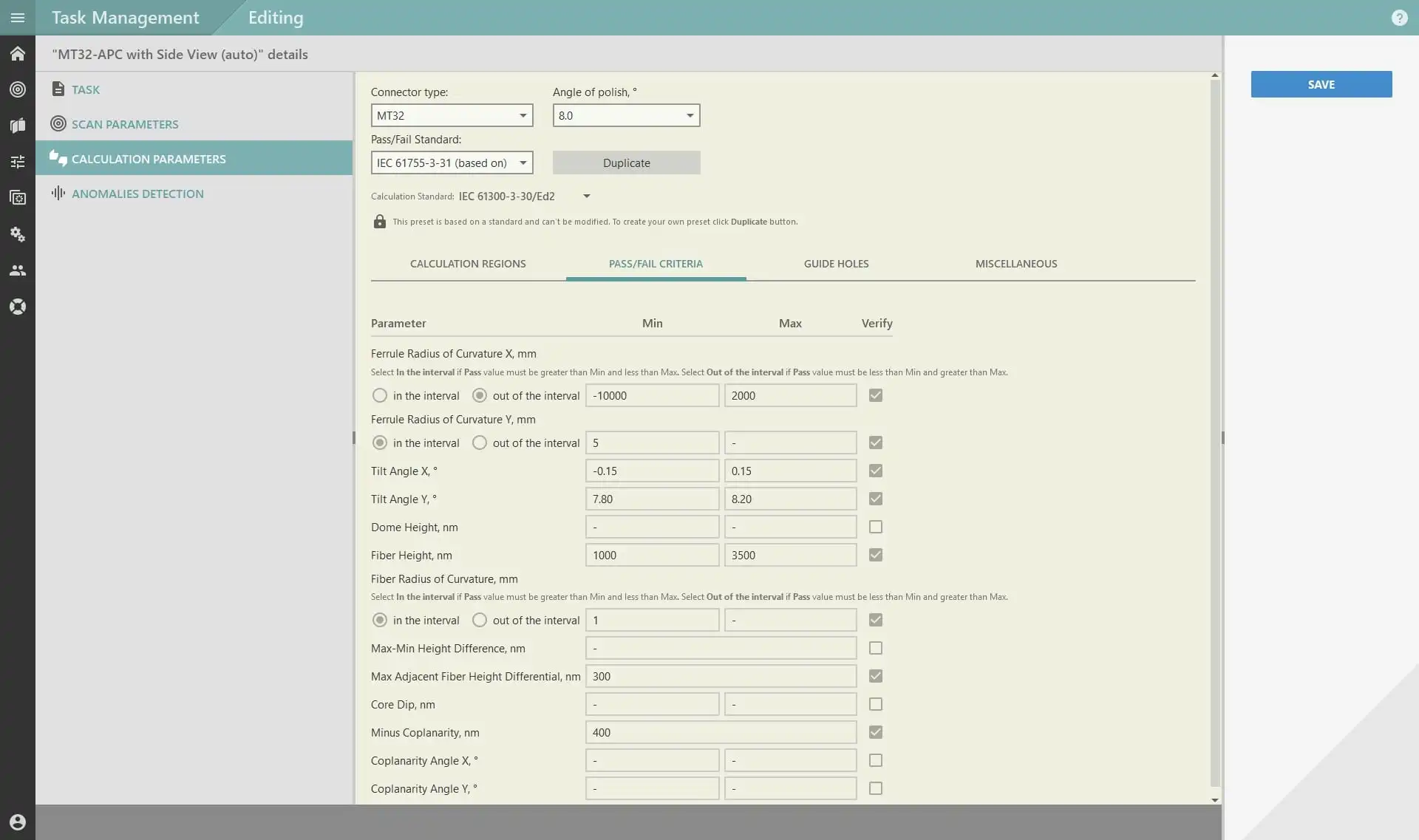Open the question mark help icon top right
Image resolution: width=1419 pixels, height=840 pixels.
pyautogui.click(x=1400, y=18)
